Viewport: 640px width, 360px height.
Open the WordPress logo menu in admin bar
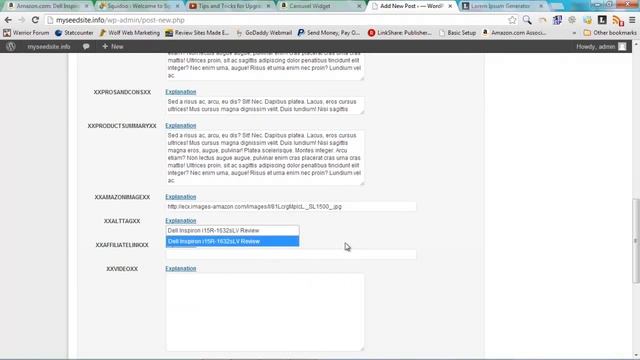coord(11,47)
